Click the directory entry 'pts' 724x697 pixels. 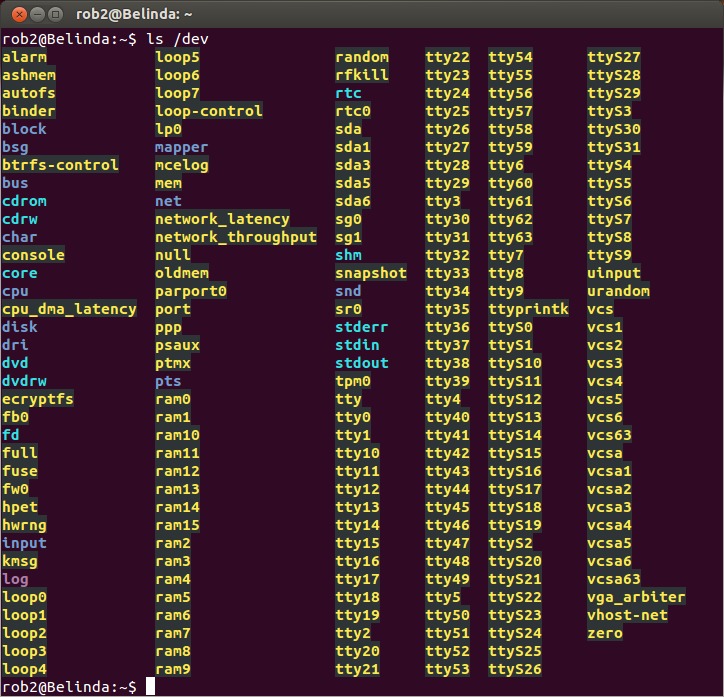[x=168, y=381]
